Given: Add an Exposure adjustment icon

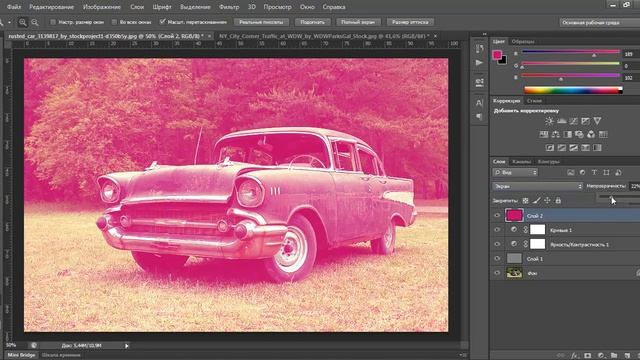Looking at the screenshot, I should 585,121.
